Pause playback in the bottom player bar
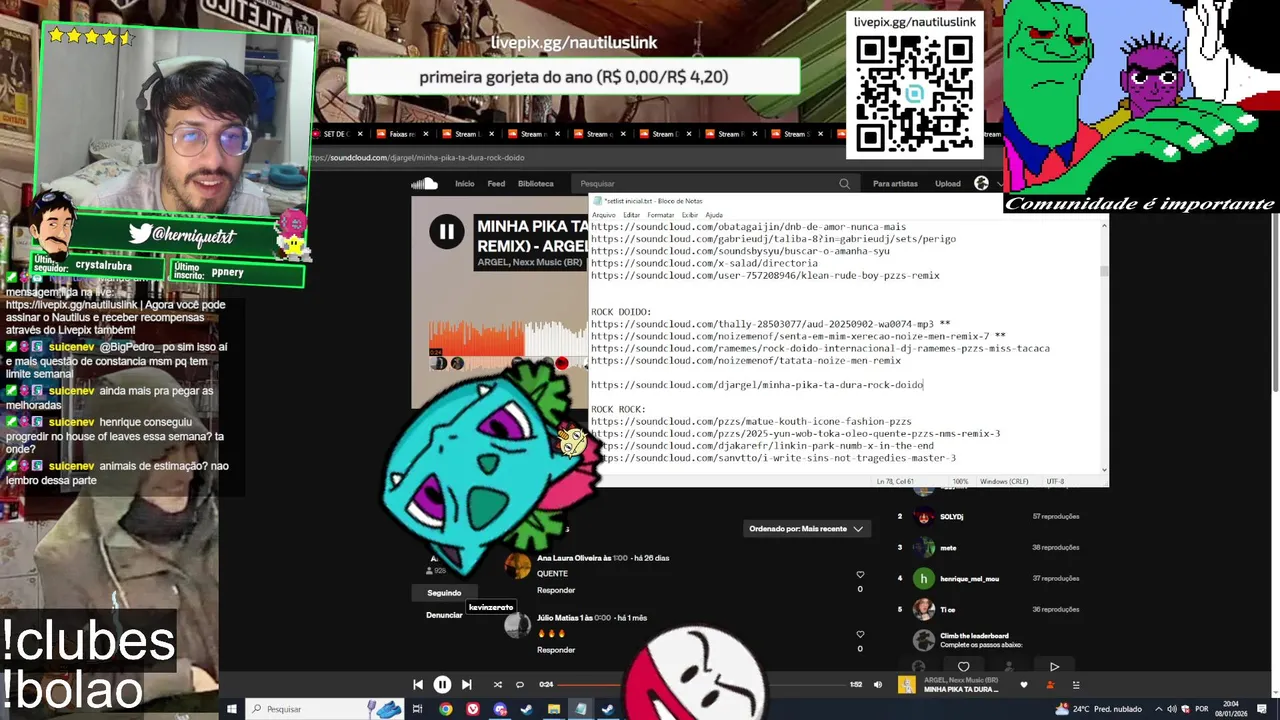This screenshot has height=720, width=1280. click(442, 685)
